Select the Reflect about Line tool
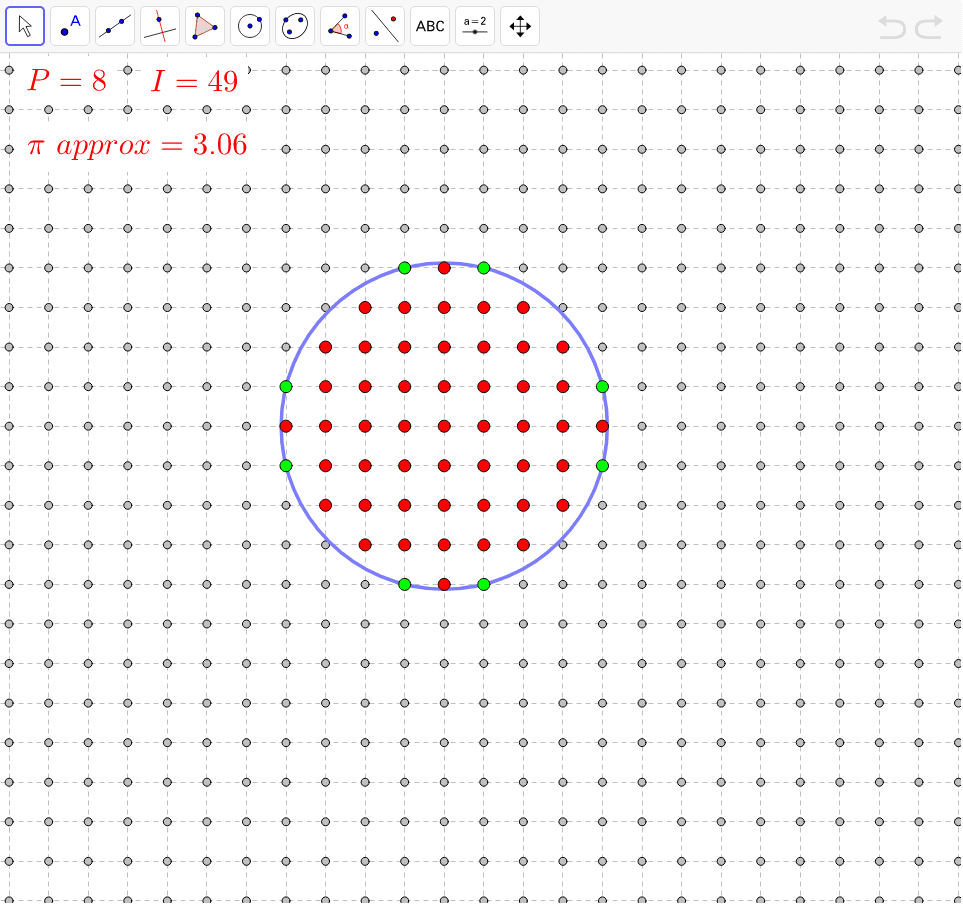 (384, 25)
